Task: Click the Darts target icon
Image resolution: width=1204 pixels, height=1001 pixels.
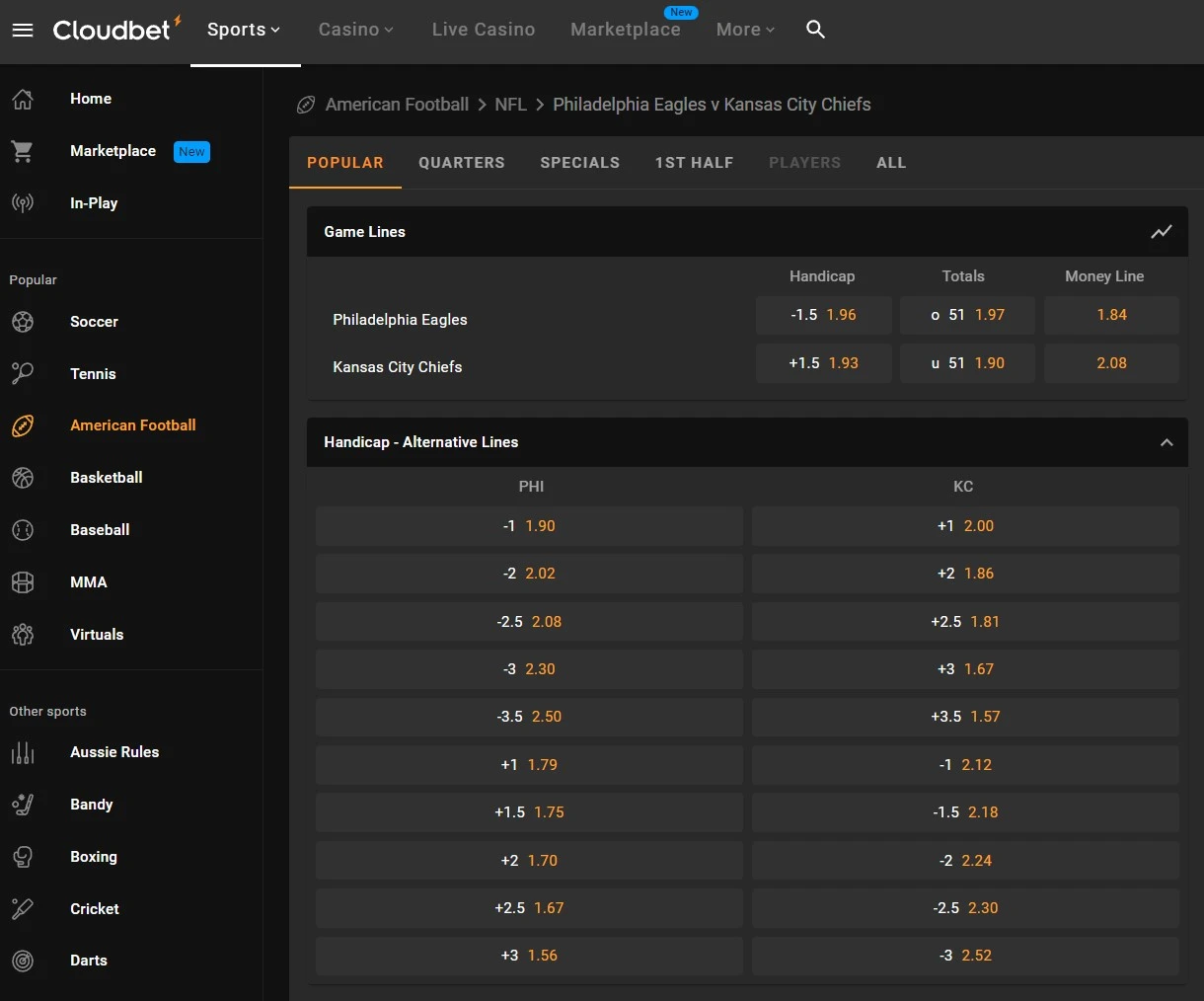Action: click(23, 961)
